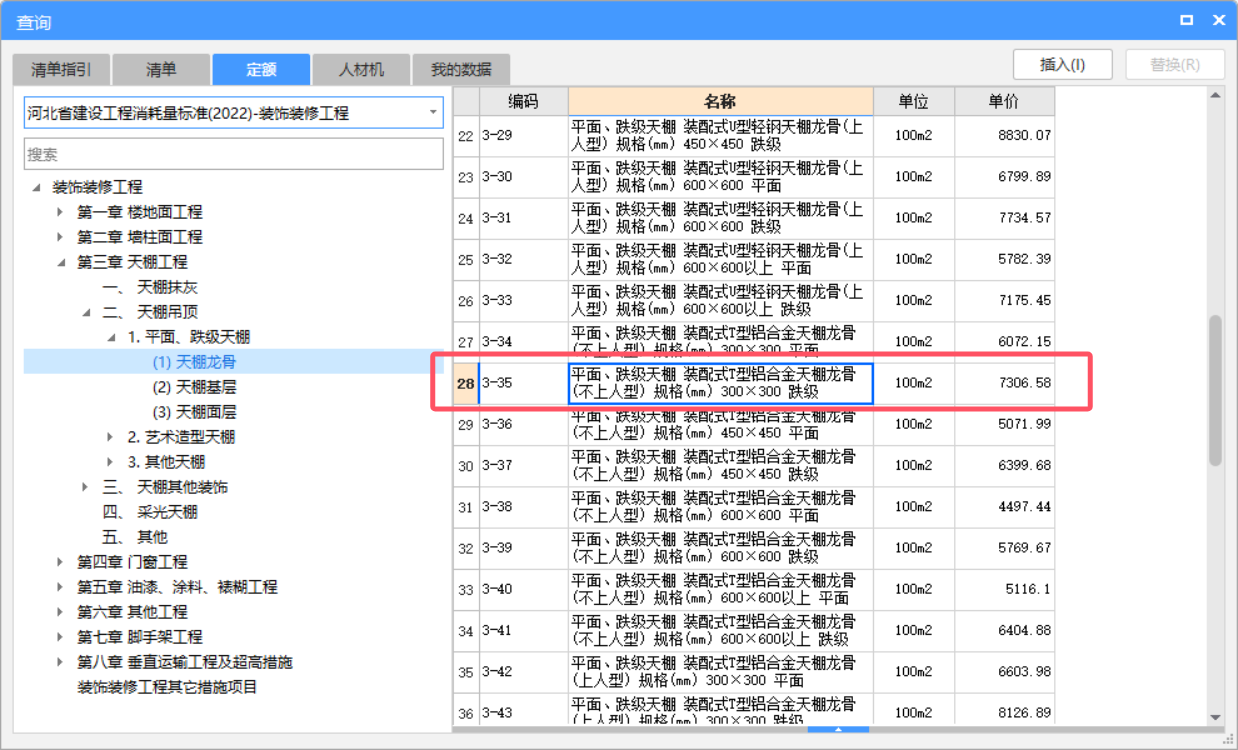Open the 人材机 tab
The image size is (1238, 750).
click(361, 69)
